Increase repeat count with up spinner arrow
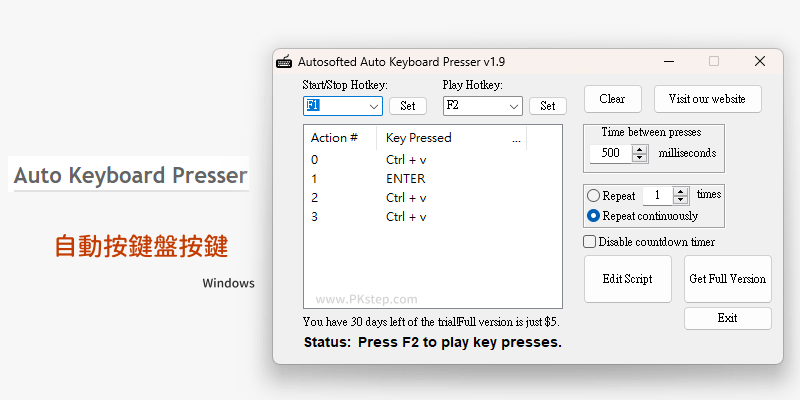The height and width of the screenshot is (400, 800). [681, 191]
